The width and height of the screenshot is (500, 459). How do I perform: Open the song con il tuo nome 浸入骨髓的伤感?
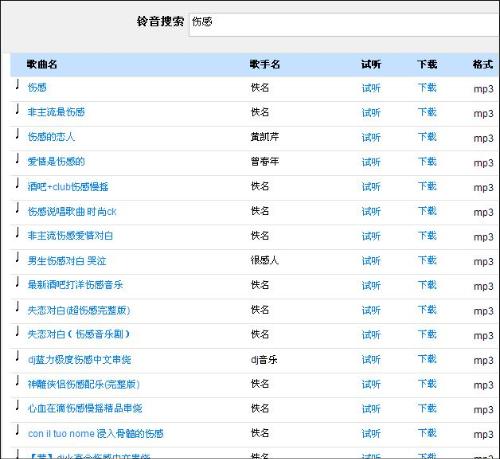pyautogui.click(x=96, y=433)
